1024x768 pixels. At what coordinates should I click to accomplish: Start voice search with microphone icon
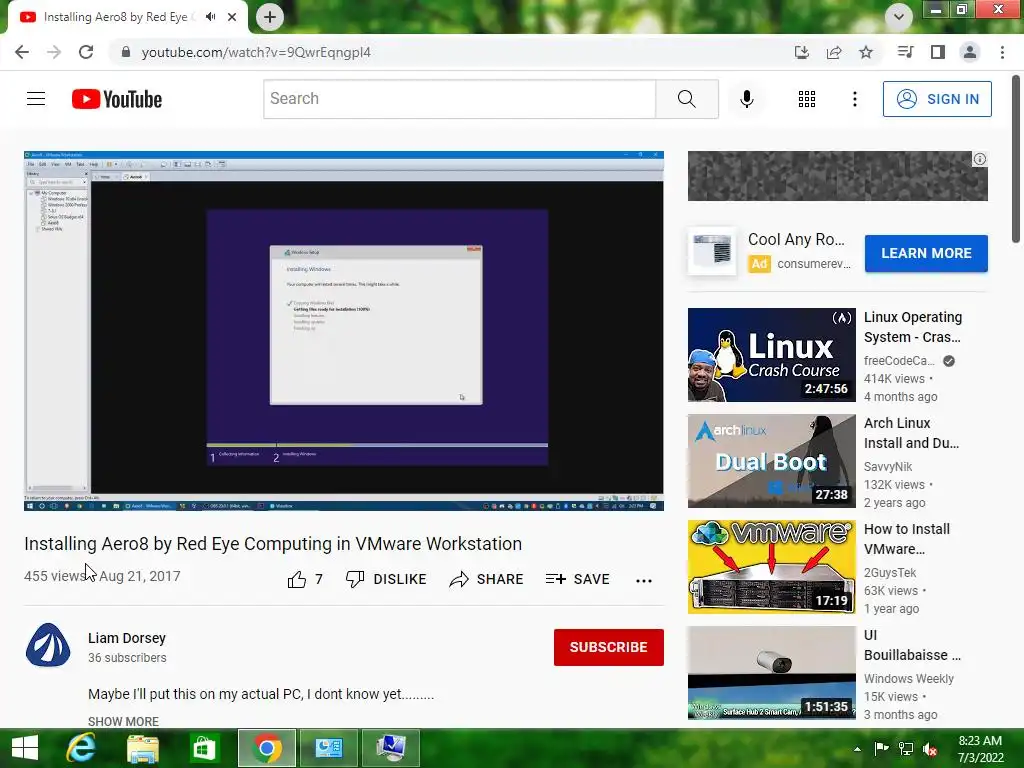click(747, 99)
